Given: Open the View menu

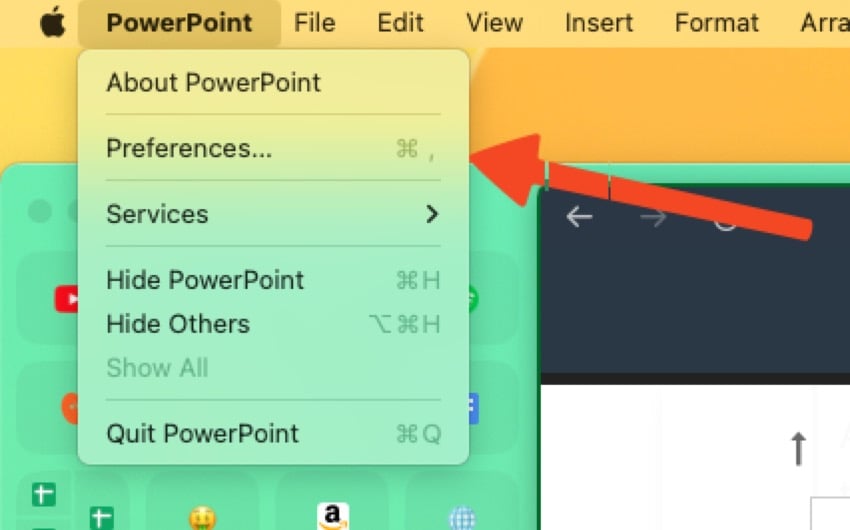Looking at the screenshot, I should (x=494, y=23).
